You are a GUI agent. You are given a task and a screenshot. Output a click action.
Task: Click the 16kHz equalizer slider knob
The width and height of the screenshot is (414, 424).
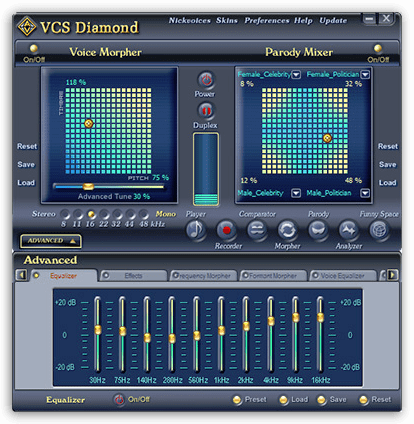click(x=320, y=317)
